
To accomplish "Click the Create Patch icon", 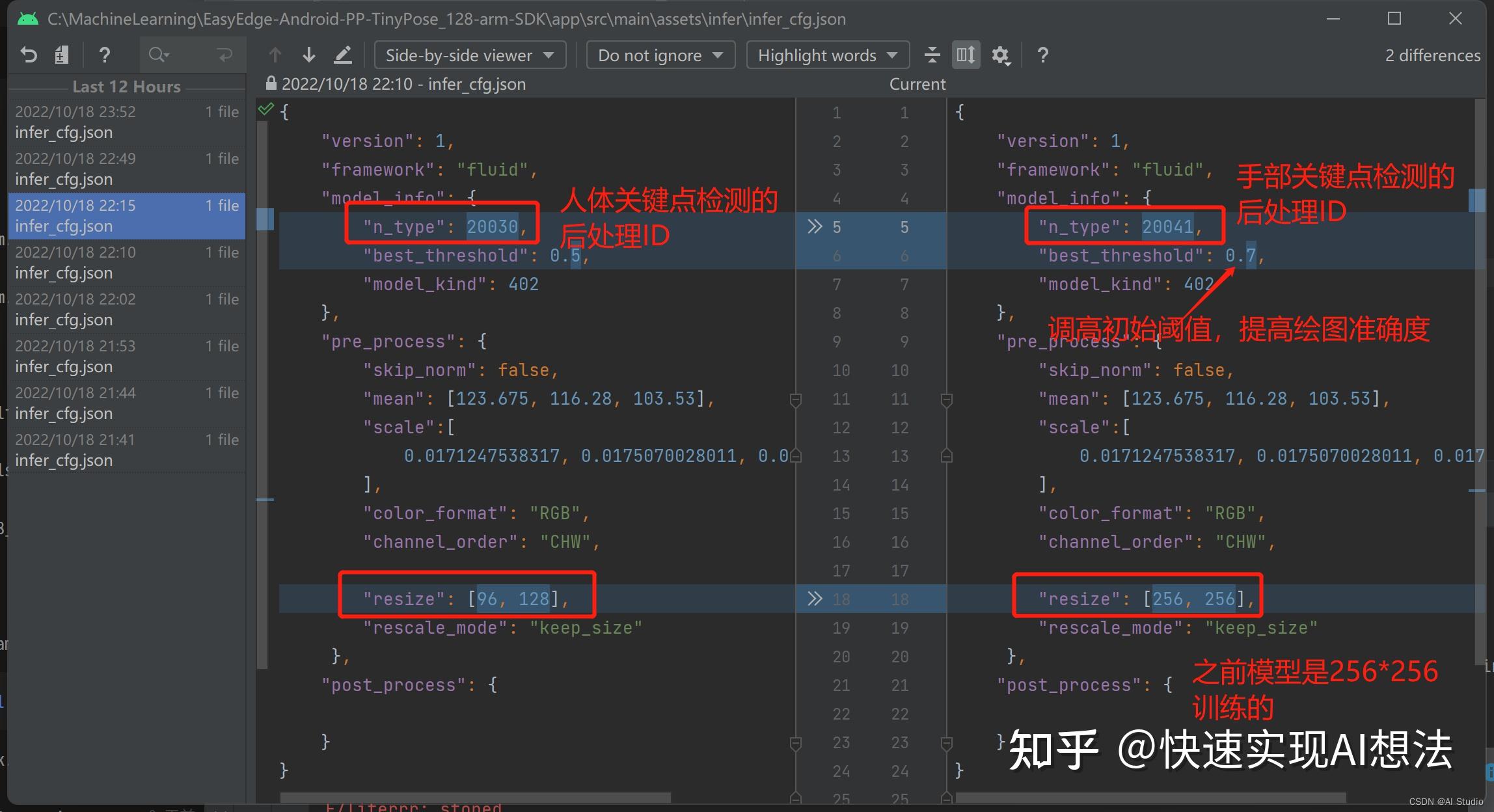I will [62, 55].
